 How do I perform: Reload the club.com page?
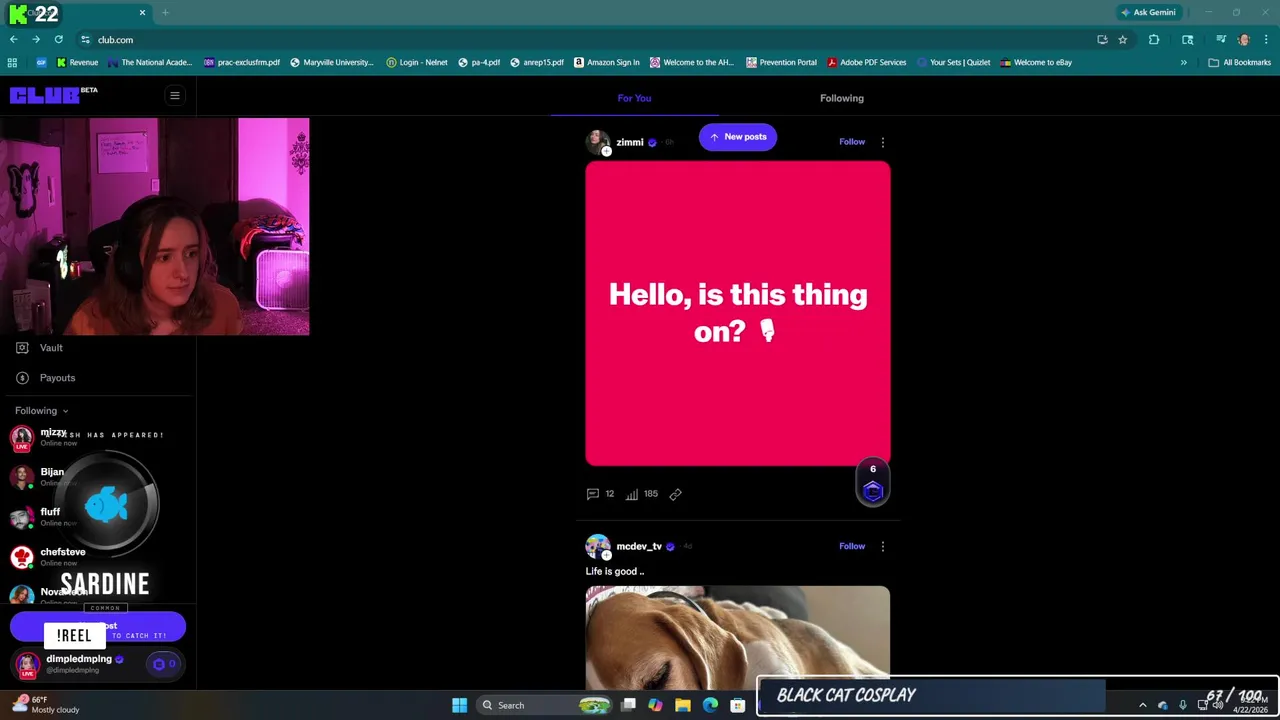coord(59,40)
